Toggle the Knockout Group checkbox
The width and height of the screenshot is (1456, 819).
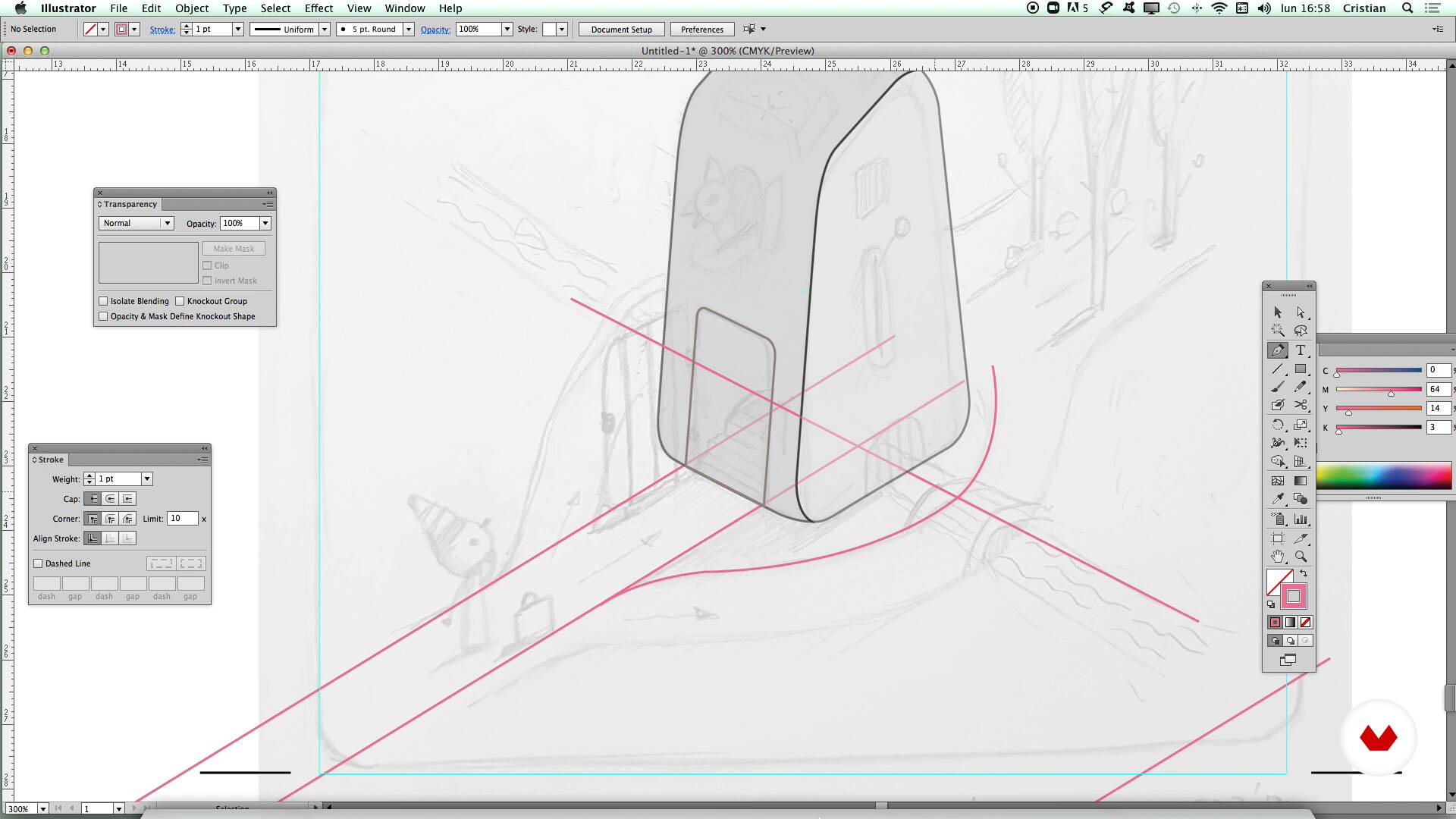[x=180, y=301]
